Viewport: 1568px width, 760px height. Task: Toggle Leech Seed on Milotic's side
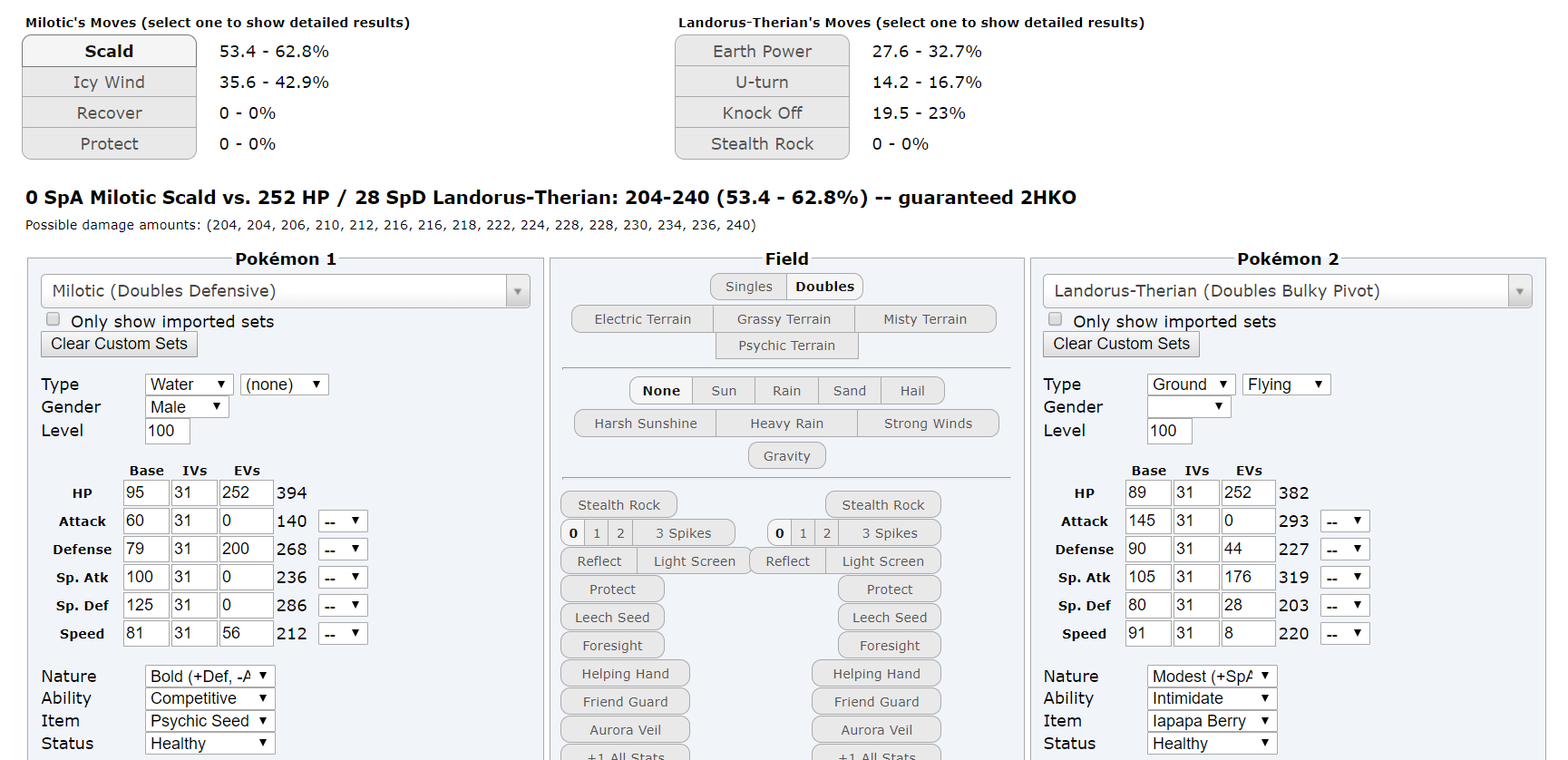[x=612, y=618]
